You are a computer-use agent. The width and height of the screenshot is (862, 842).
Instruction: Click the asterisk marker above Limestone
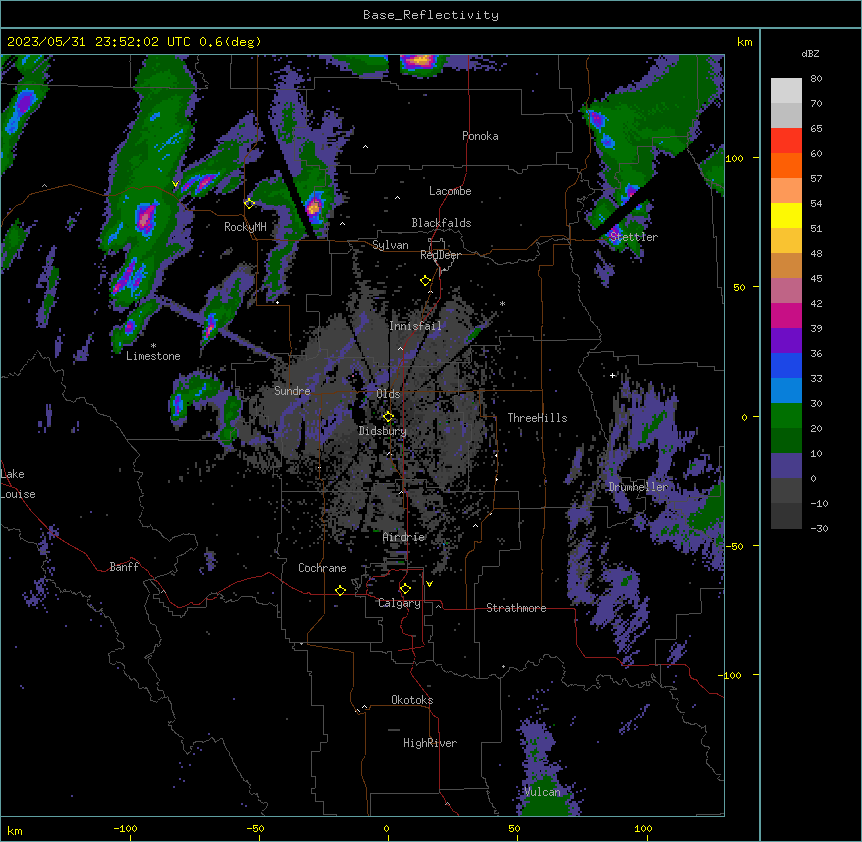point(153,346)
